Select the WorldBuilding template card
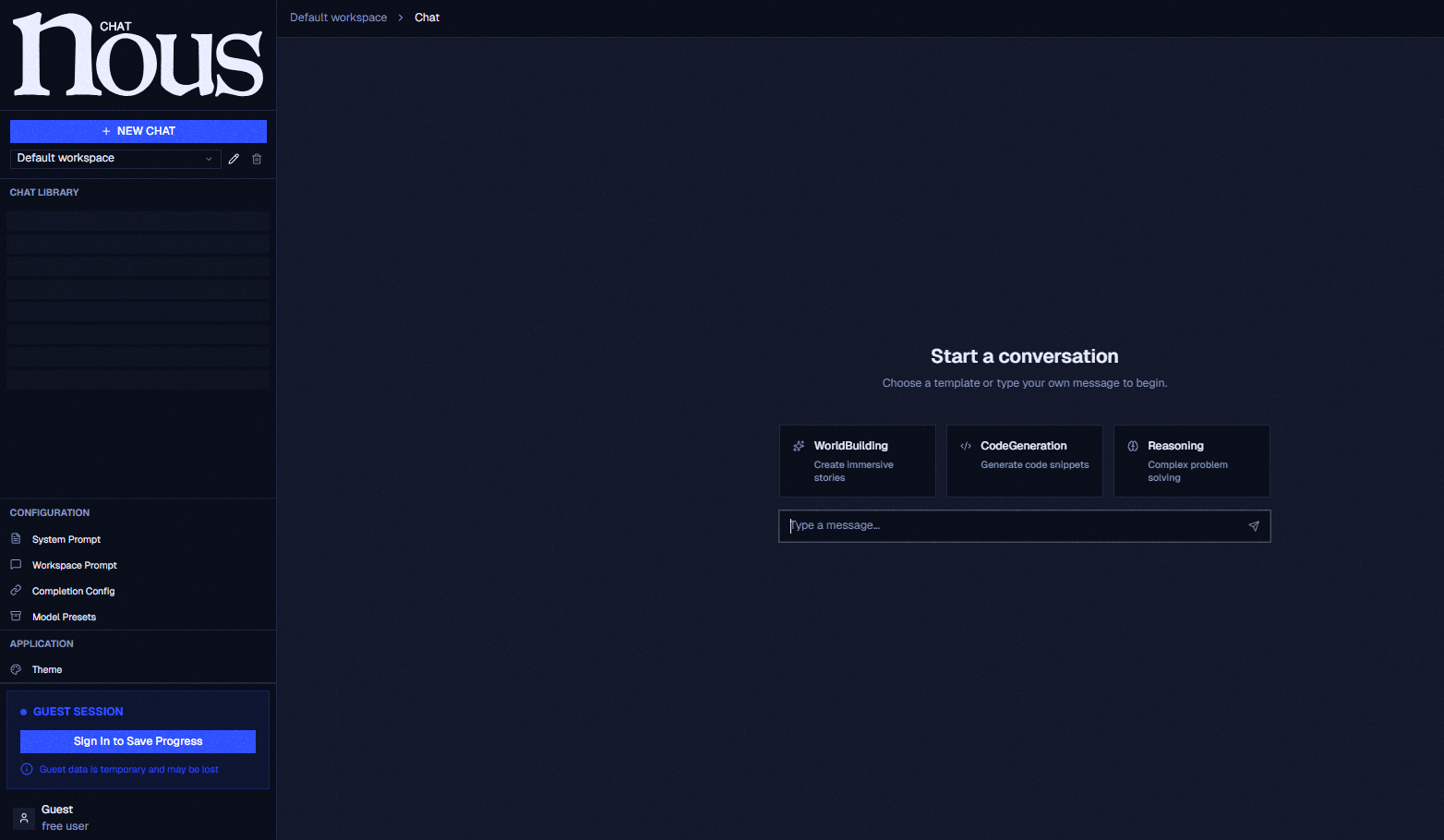 (857, 461)
